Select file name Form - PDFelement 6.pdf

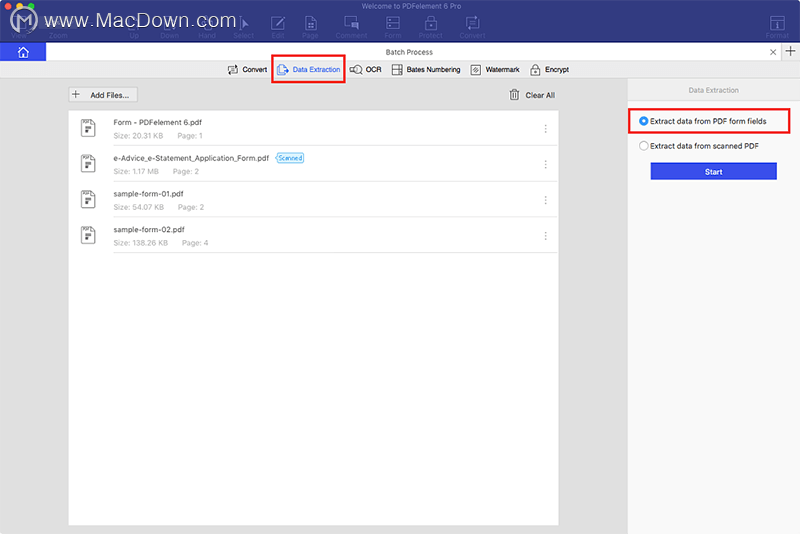[x=158, y=122]
